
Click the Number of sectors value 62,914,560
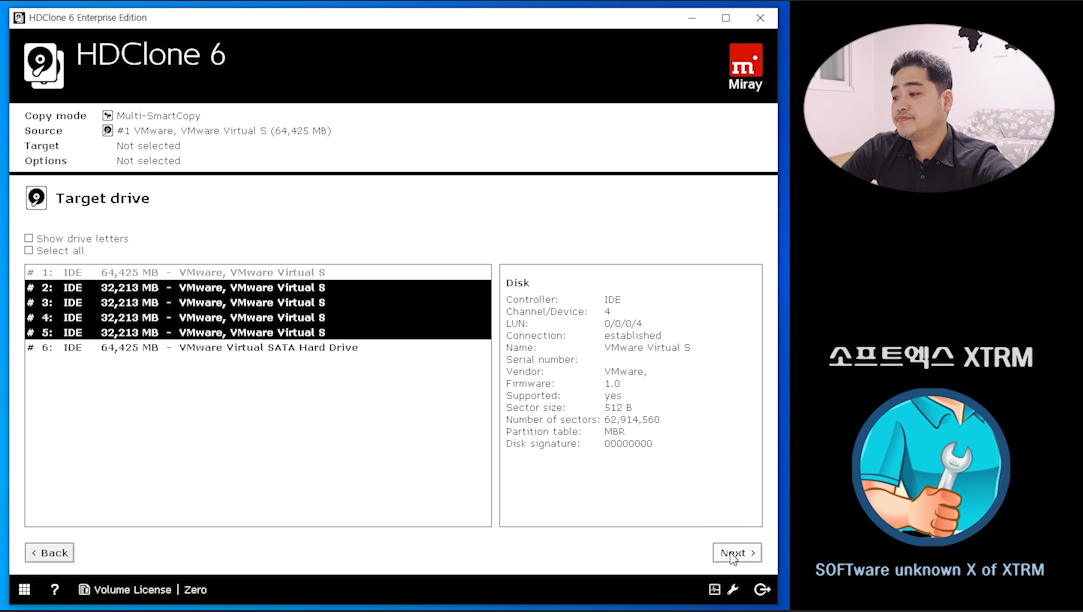point(632,419)
